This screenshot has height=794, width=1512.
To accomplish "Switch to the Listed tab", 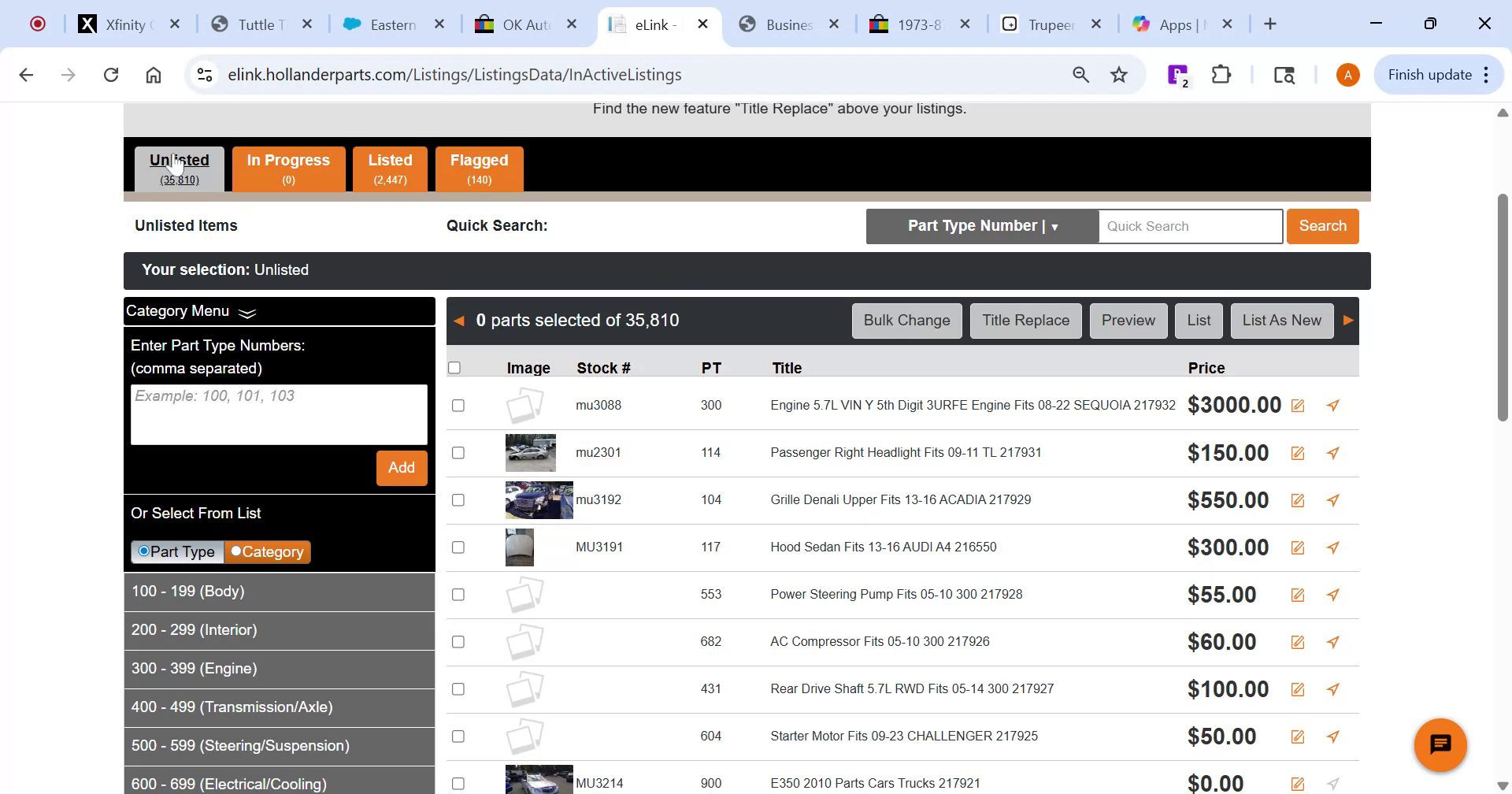I will 390,168.
